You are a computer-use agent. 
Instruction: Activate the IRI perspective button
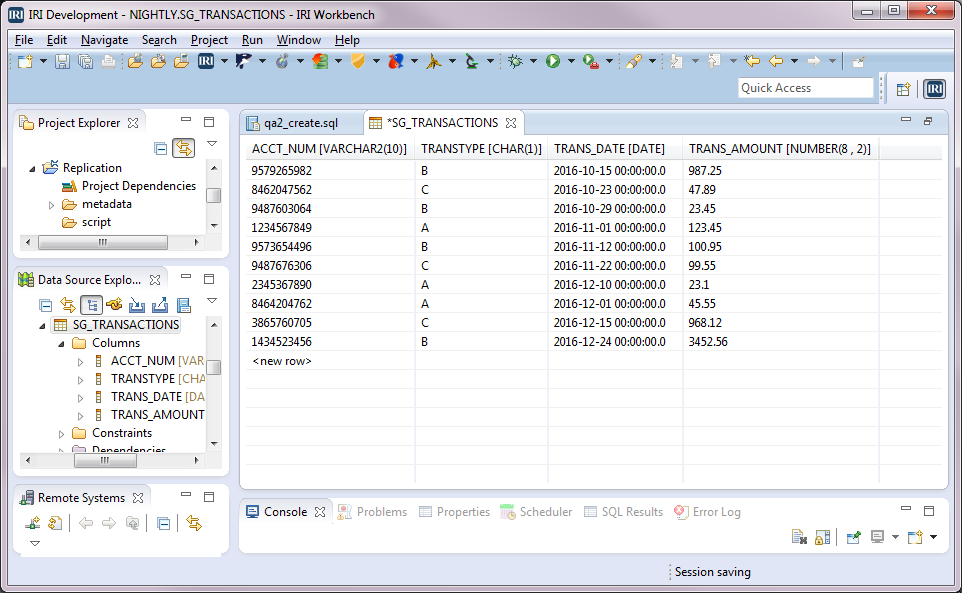coord(934,89)
